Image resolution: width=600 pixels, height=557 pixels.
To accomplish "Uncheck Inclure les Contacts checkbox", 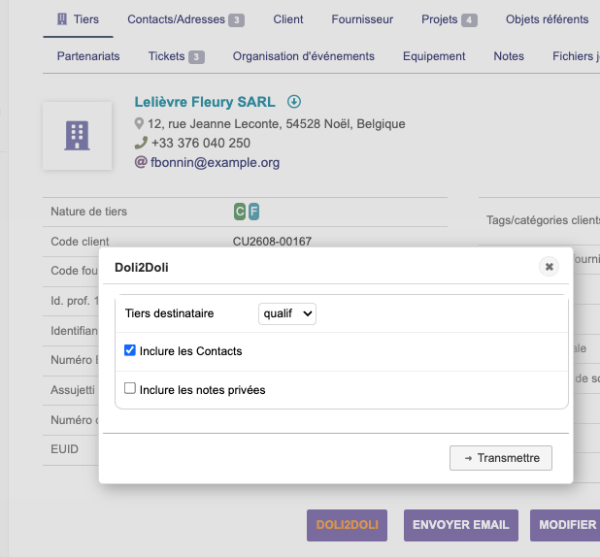I will [x=130, y=350].
